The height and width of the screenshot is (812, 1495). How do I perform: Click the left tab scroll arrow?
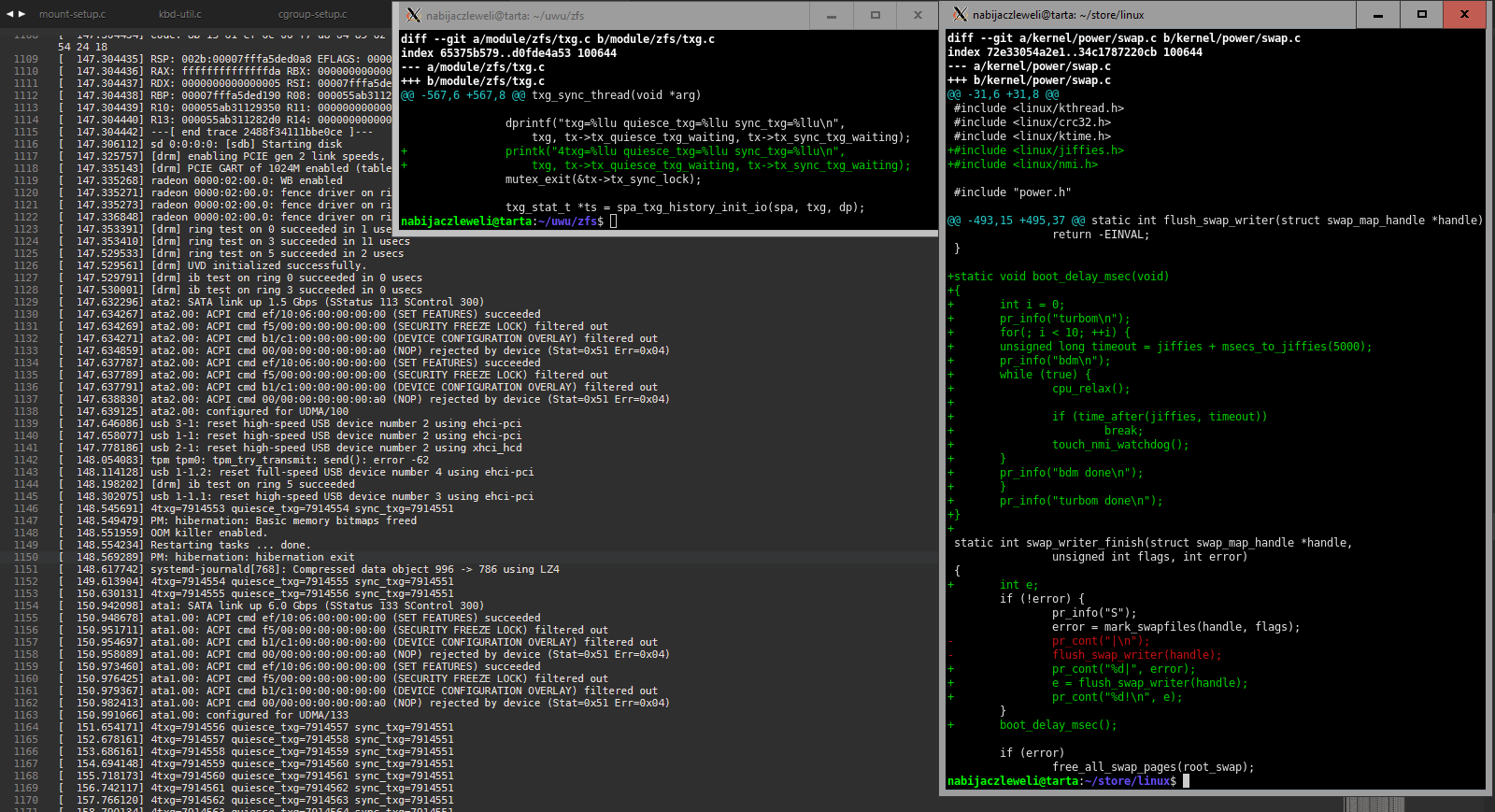point(9,14)
